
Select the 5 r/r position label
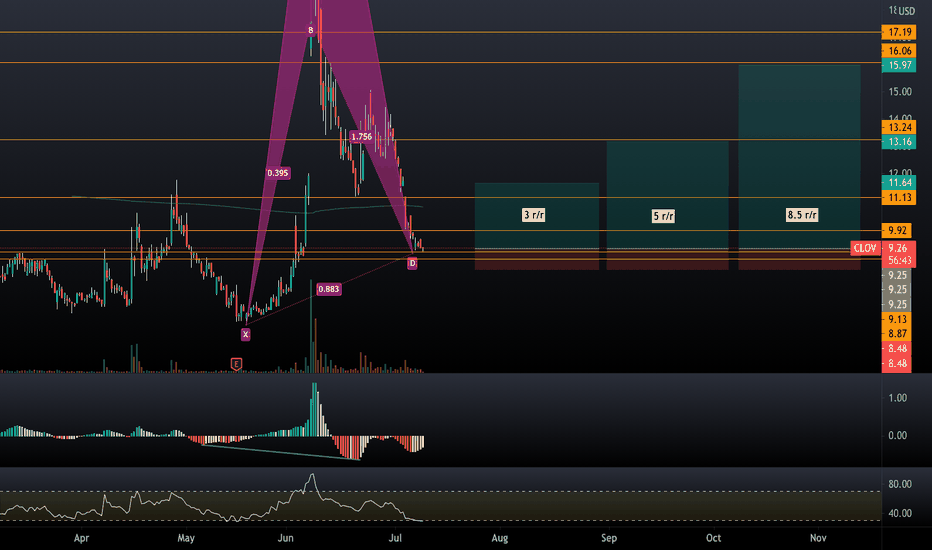tap(663, 216)
